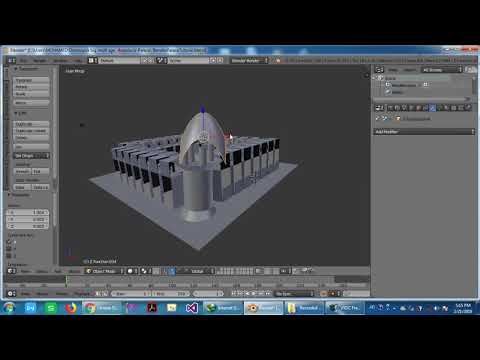This screenshot has width=480, height=360.
Task: Switch to the Render Layers properties tab icon
Action: coord(397,108)
